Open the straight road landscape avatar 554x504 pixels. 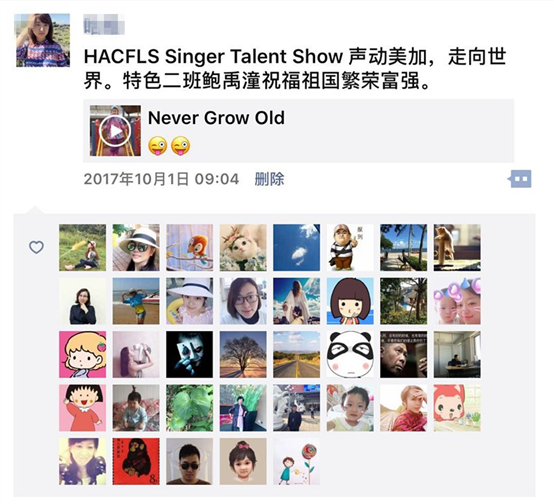pos(296,354)
